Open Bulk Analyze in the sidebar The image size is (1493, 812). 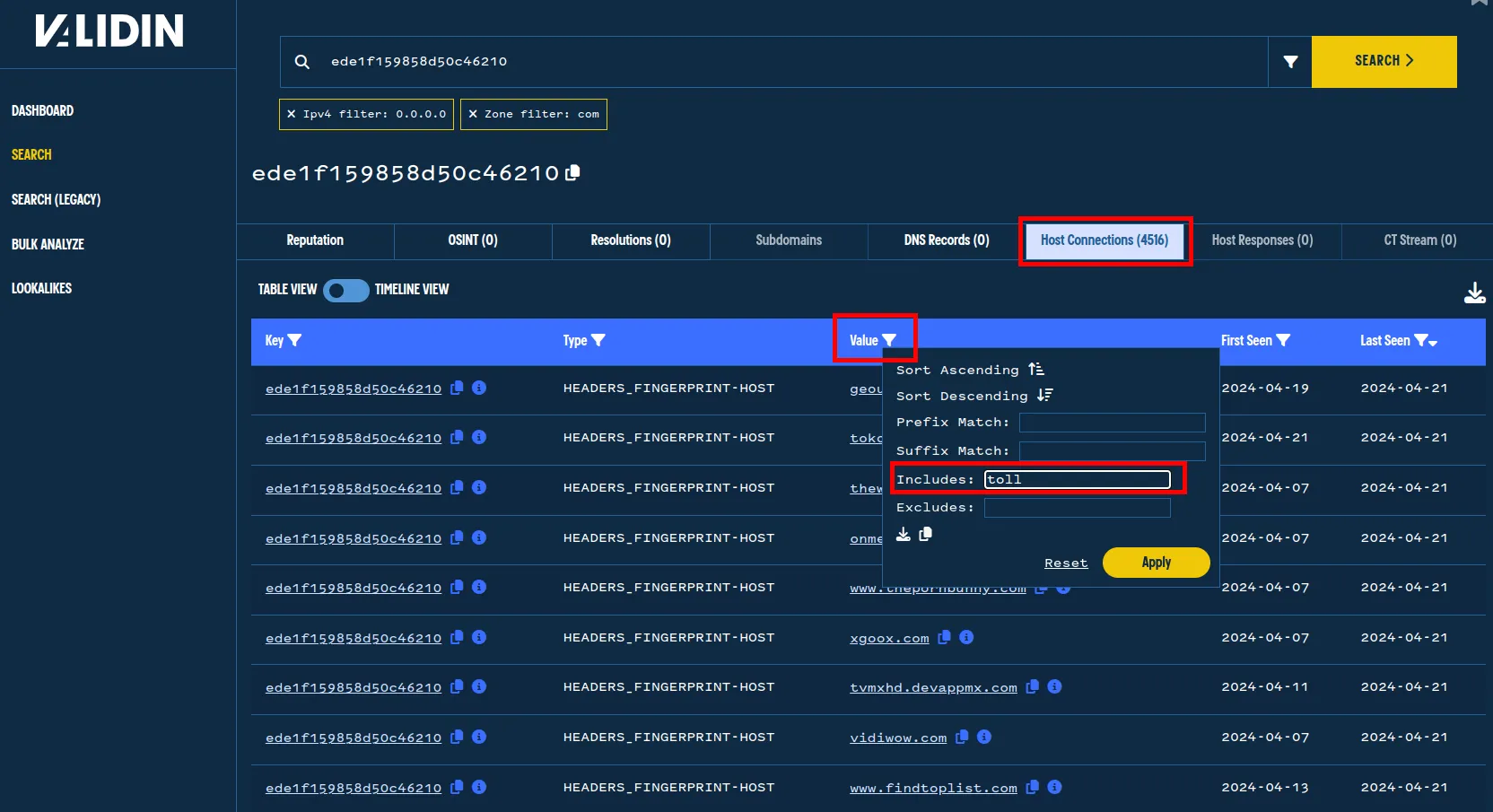[x=48, y=244]
